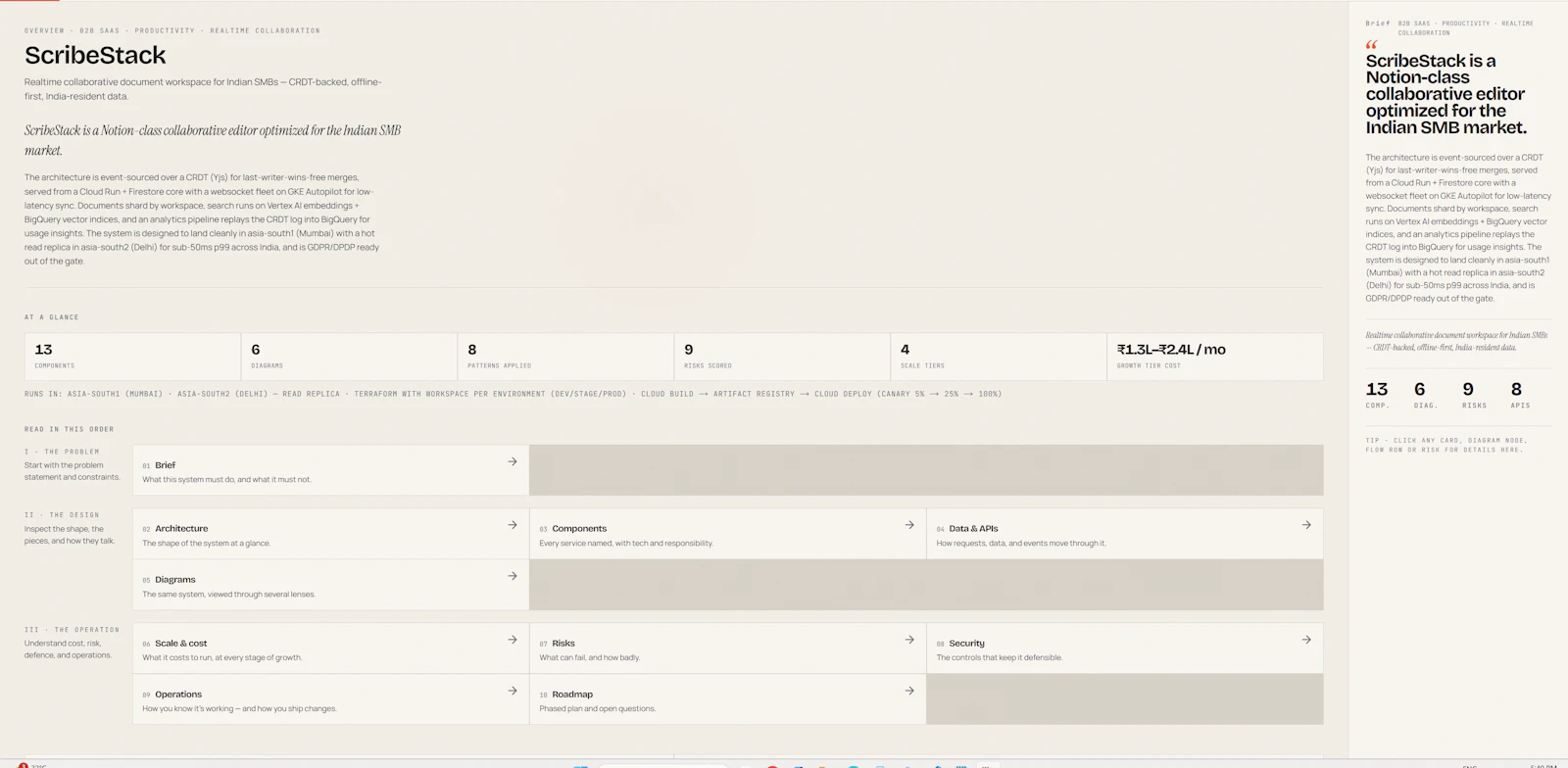Click the 'AT A GLANCE' section label
Image resolution: width=1568 pixels, height=768 pixels.
[51, 317]
